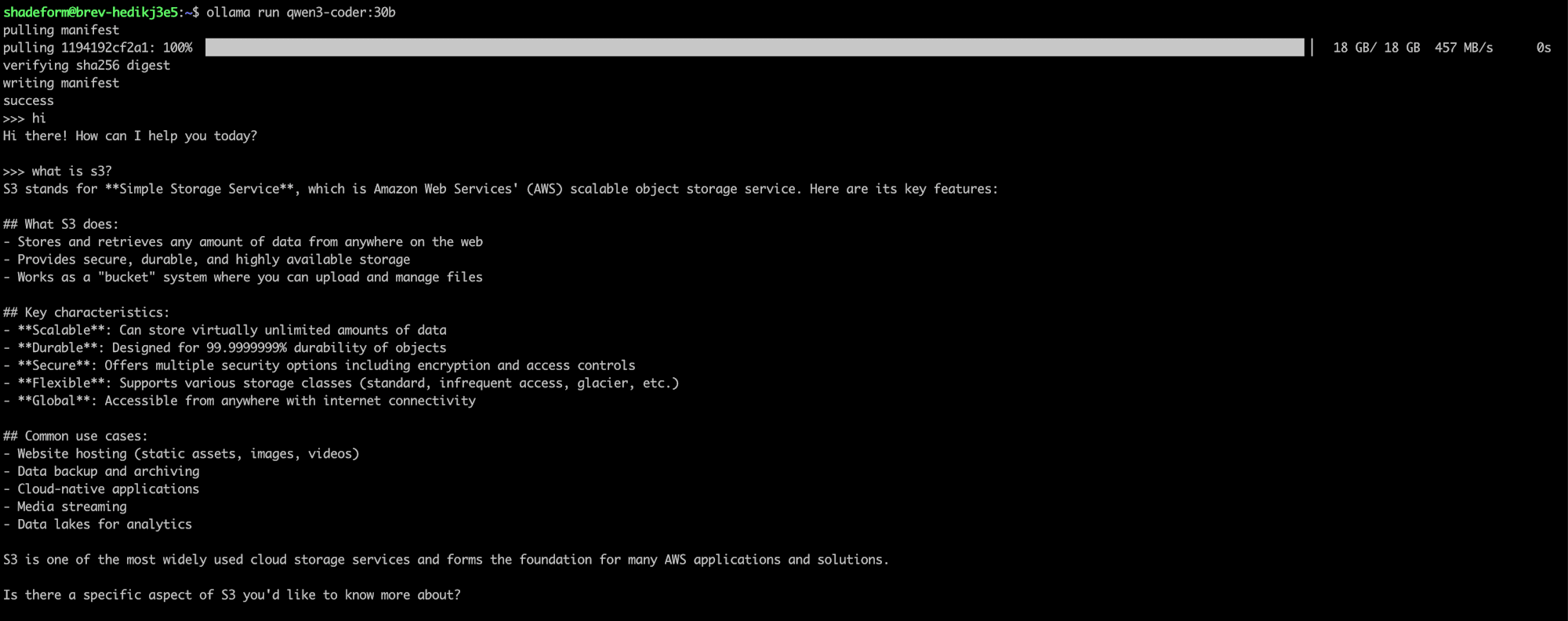Click the '>>> hi' prompt line
This screenshot has height=621, width=1568.
pyautogui.click(x=24, y=118)
